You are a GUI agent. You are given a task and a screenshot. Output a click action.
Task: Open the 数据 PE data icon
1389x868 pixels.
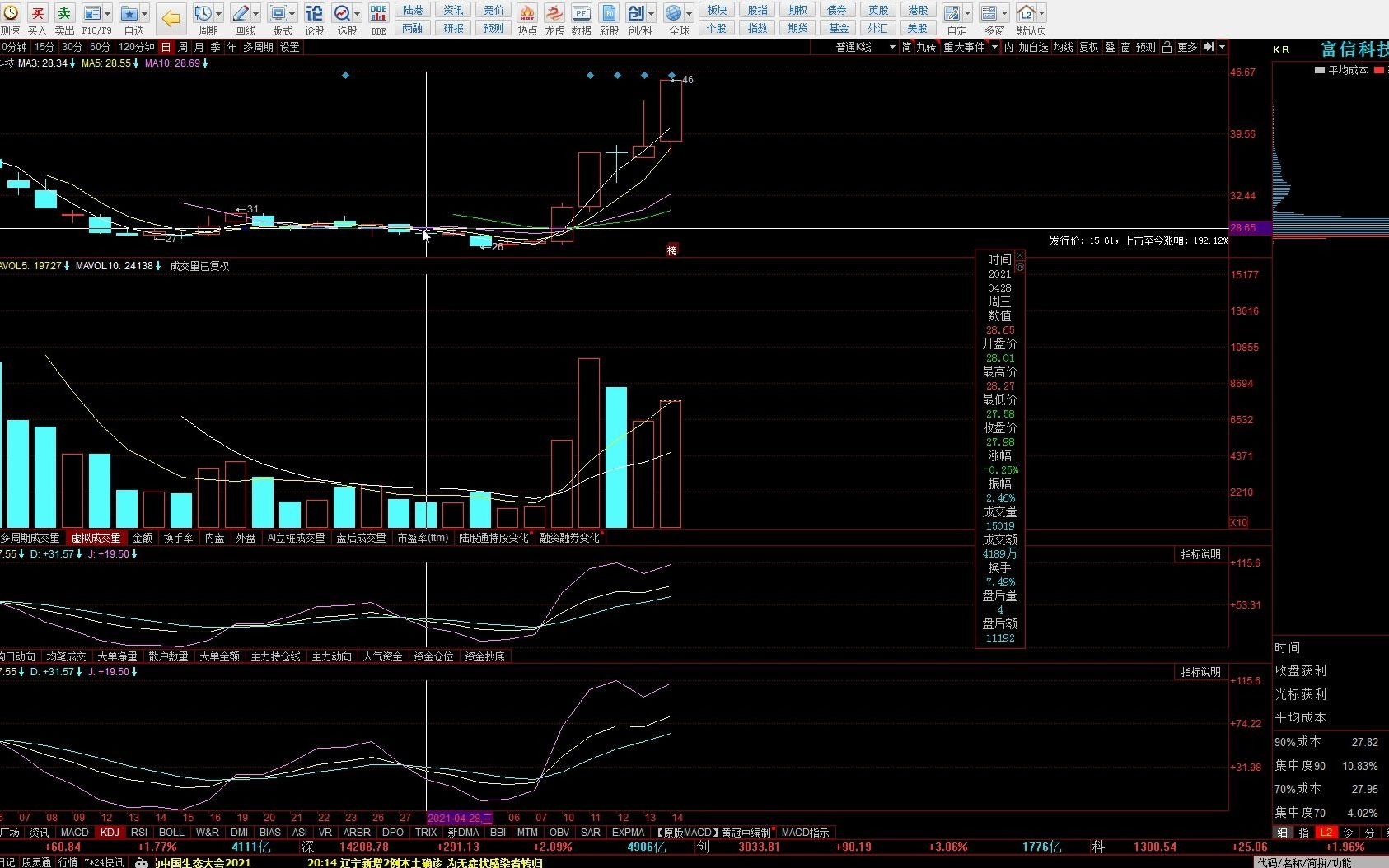pos(582,13)
